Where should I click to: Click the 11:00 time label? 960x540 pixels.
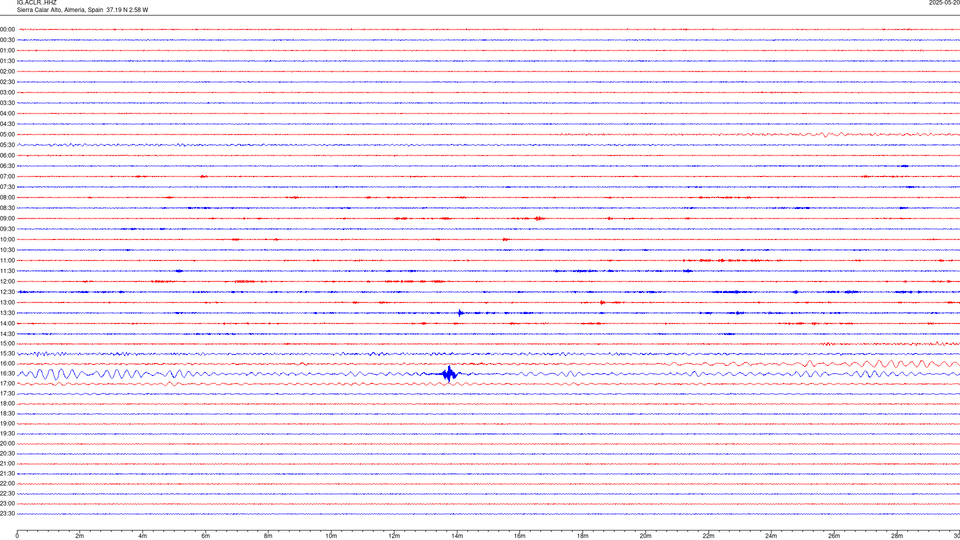click(7, 260)
